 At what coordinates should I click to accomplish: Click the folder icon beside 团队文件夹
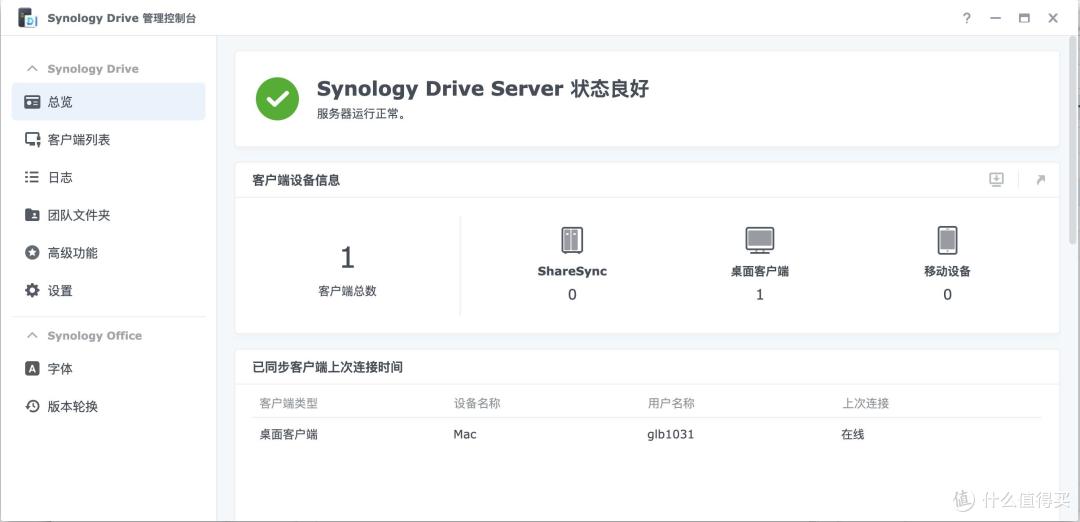(x=32, y=215)
